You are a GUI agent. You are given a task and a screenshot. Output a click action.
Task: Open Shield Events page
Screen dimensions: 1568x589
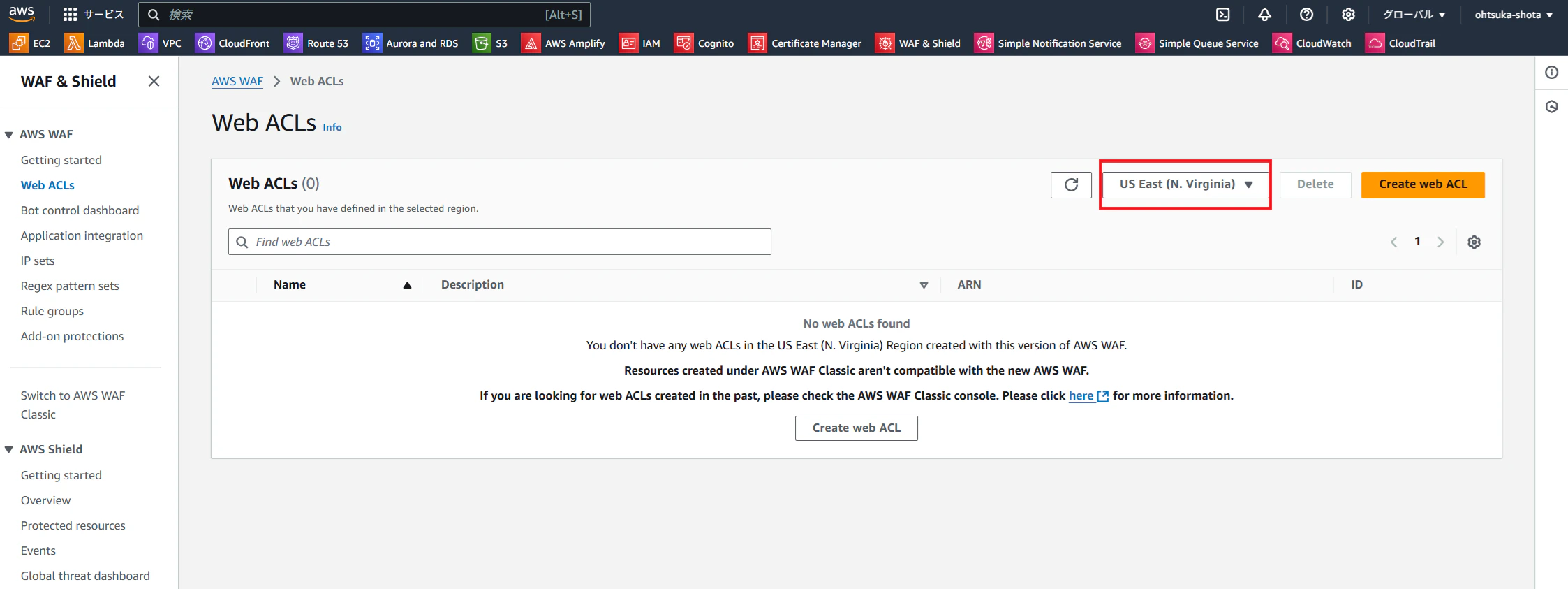pos(38,551)
